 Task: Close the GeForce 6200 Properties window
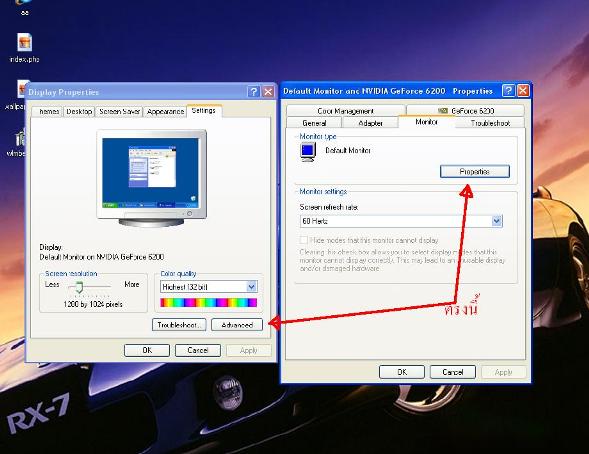click(x=523, y=90)
